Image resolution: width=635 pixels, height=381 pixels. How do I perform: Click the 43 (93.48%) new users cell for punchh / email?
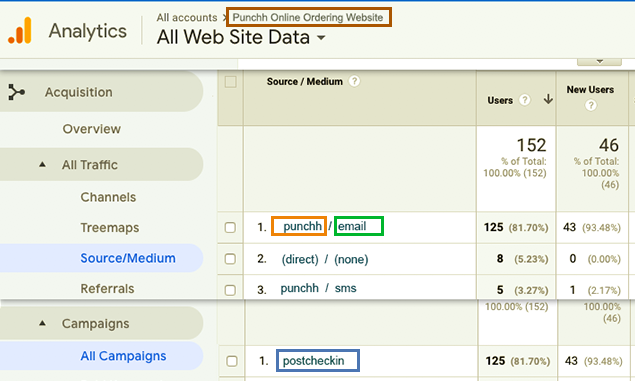(592, 227)
